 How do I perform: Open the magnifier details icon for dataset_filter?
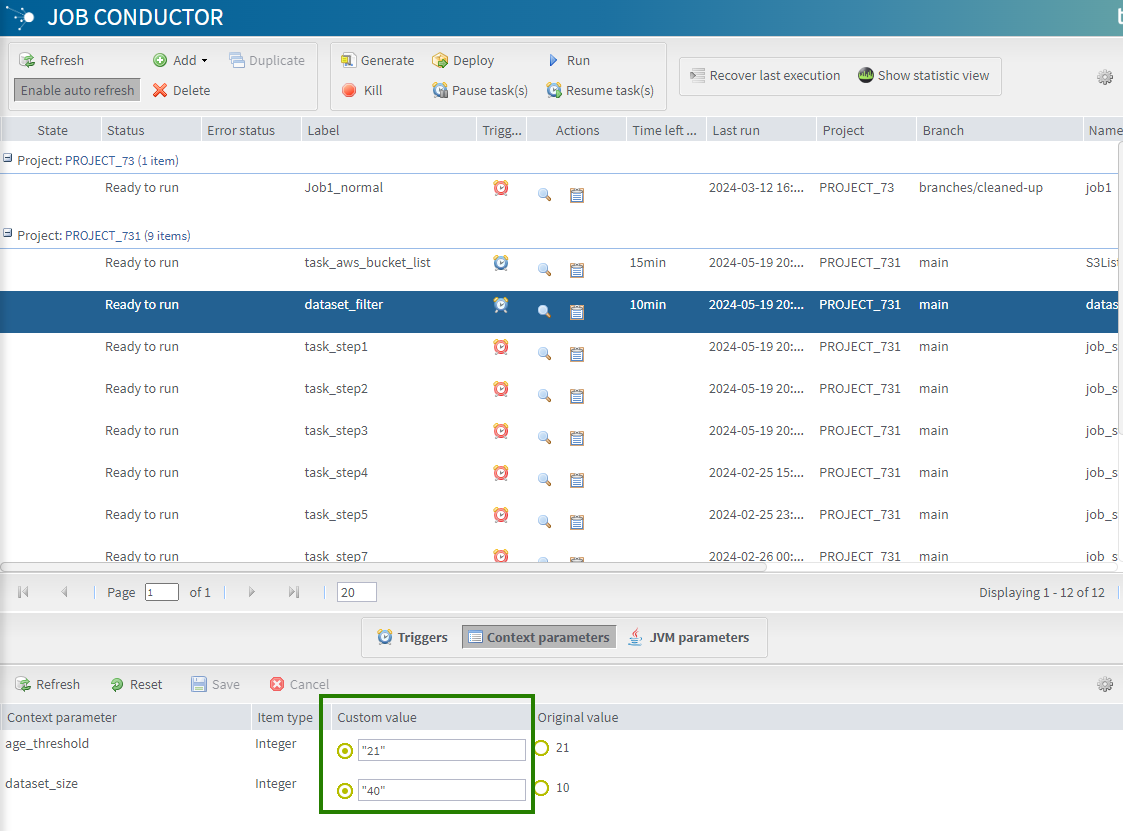point(544,311)
